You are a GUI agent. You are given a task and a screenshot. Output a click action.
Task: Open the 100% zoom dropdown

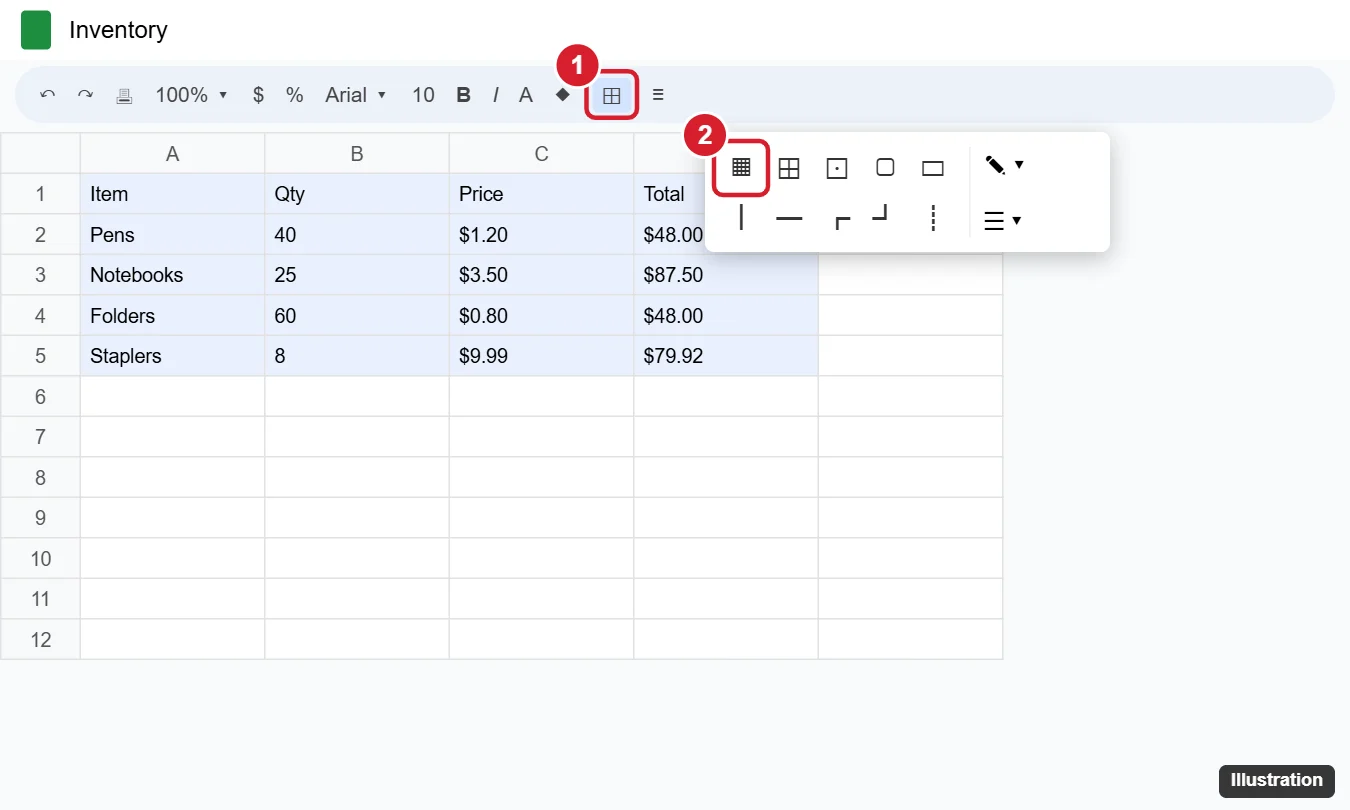tap(192, 95)
